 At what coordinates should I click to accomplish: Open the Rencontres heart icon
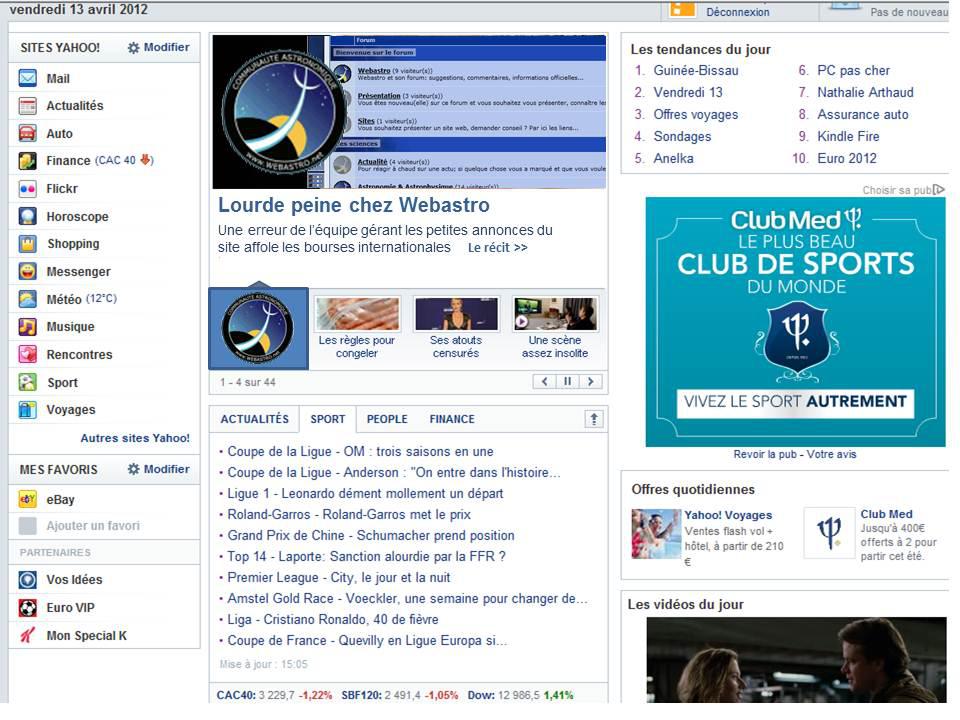(x=28, y=354)
